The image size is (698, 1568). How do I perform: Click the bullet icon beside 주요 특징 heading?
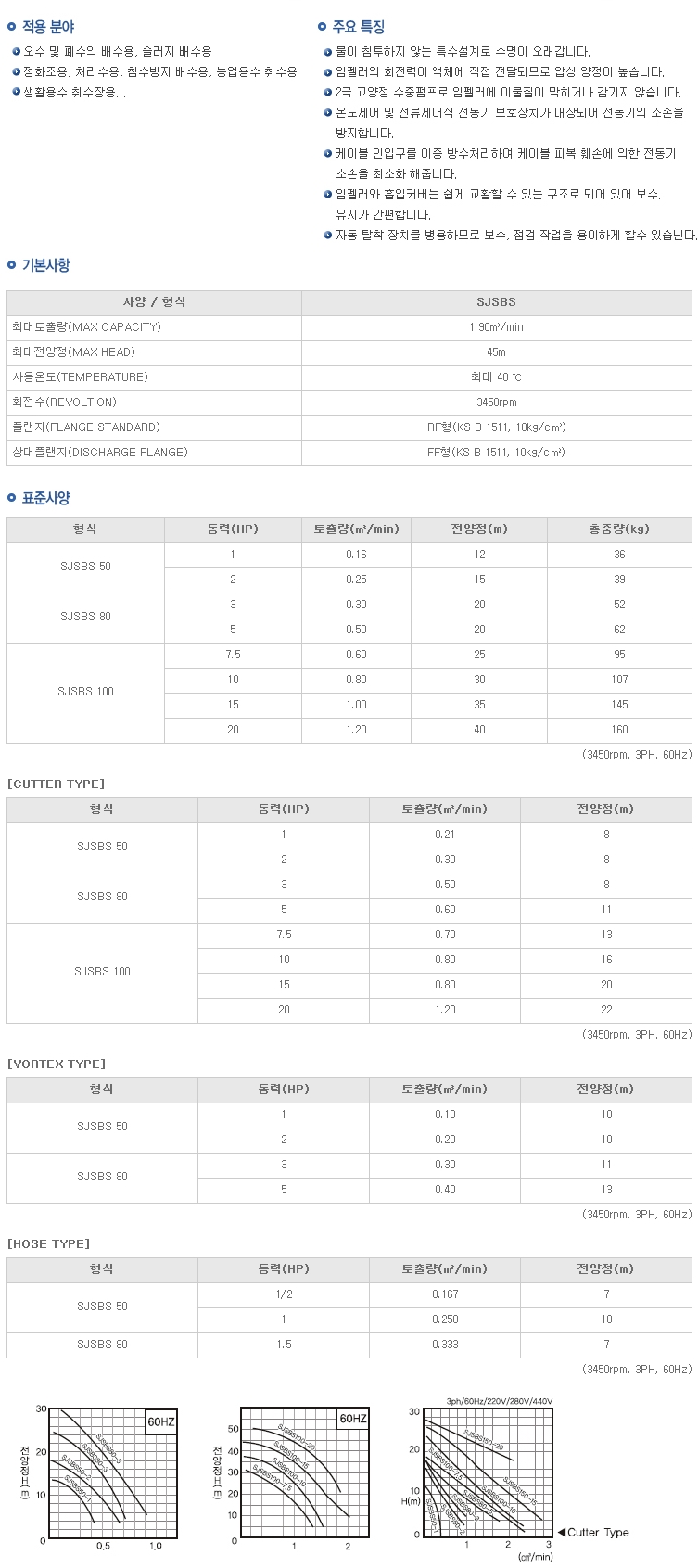[x=323, y=27]
